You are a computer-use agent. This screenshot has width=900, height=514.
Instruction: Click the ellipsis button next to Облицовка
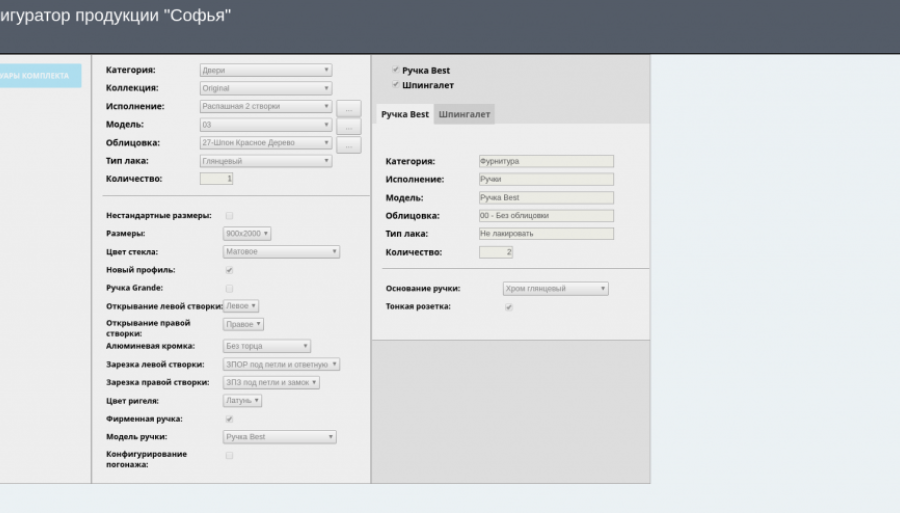click(x=347, y=145)
